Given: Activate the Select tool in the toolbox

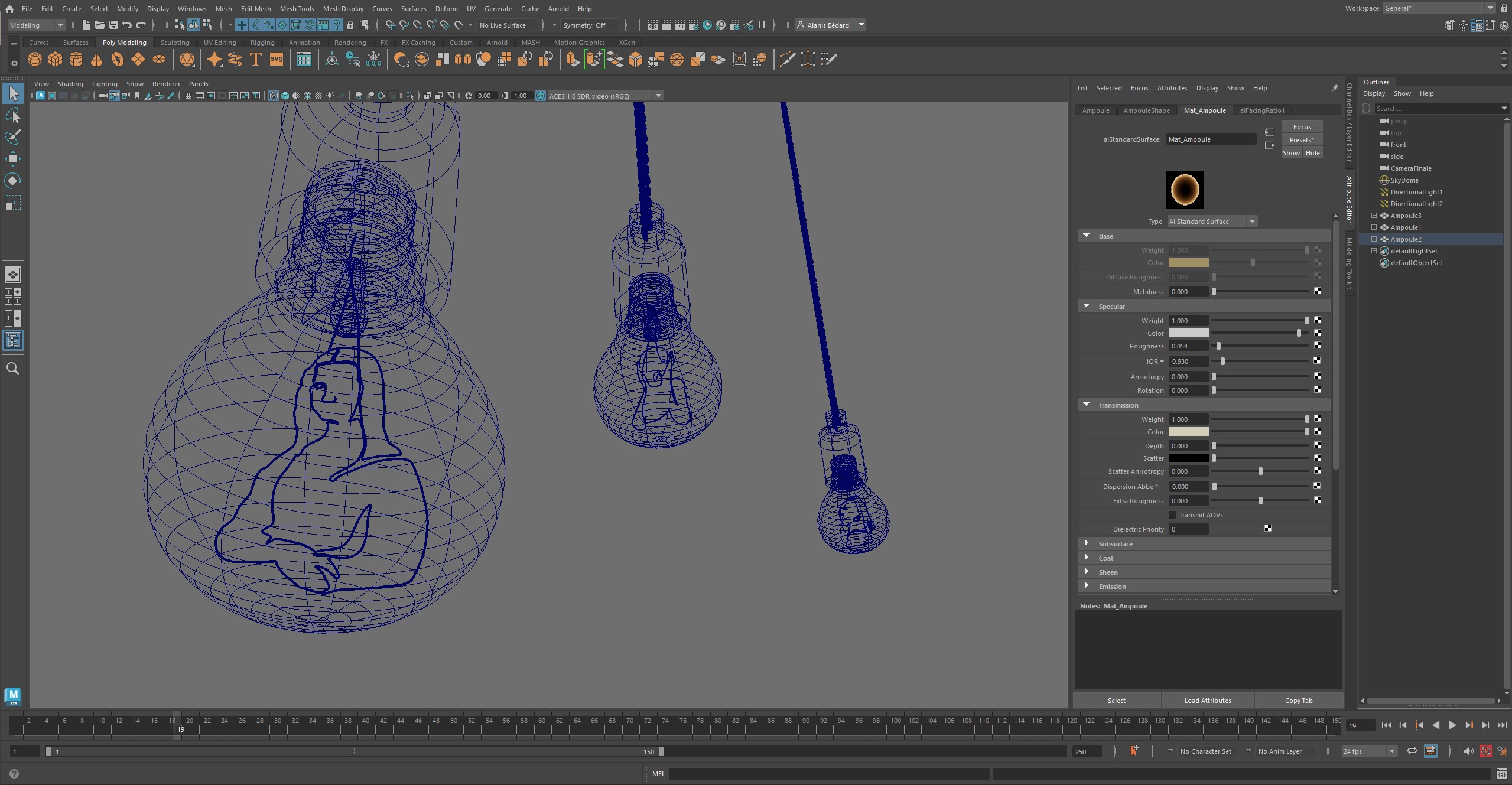Looking at the screenshot, I should click(x=13, y=93).
